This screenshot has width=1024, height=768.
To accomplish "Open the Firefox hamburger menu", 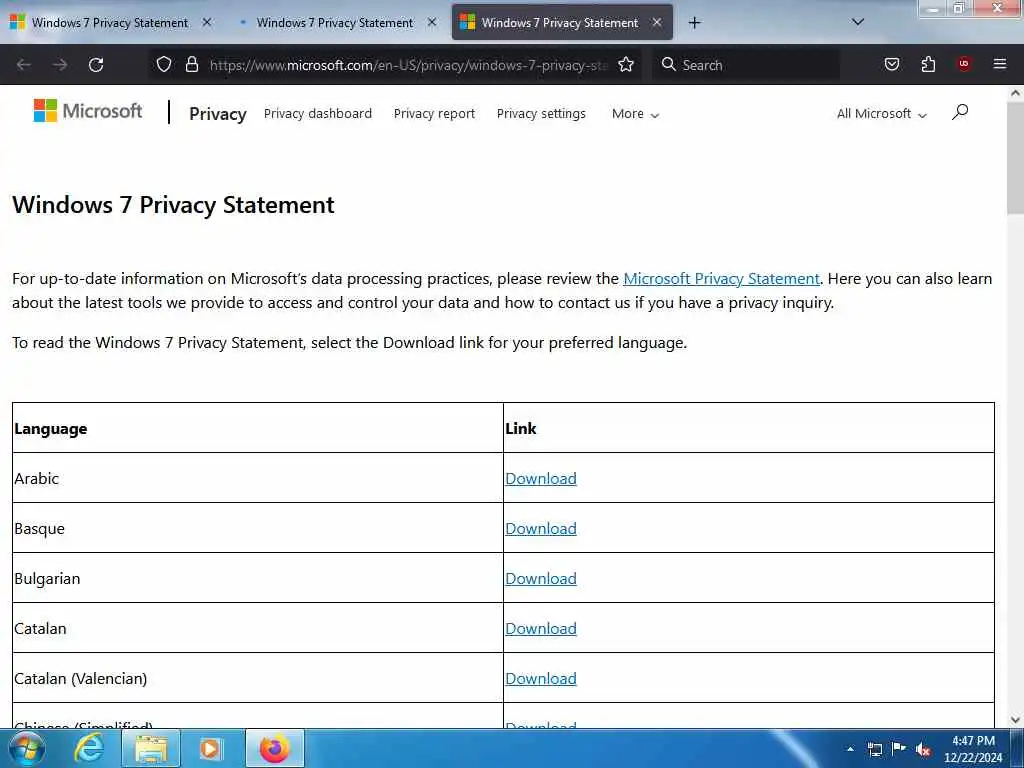I will (999, 64).
